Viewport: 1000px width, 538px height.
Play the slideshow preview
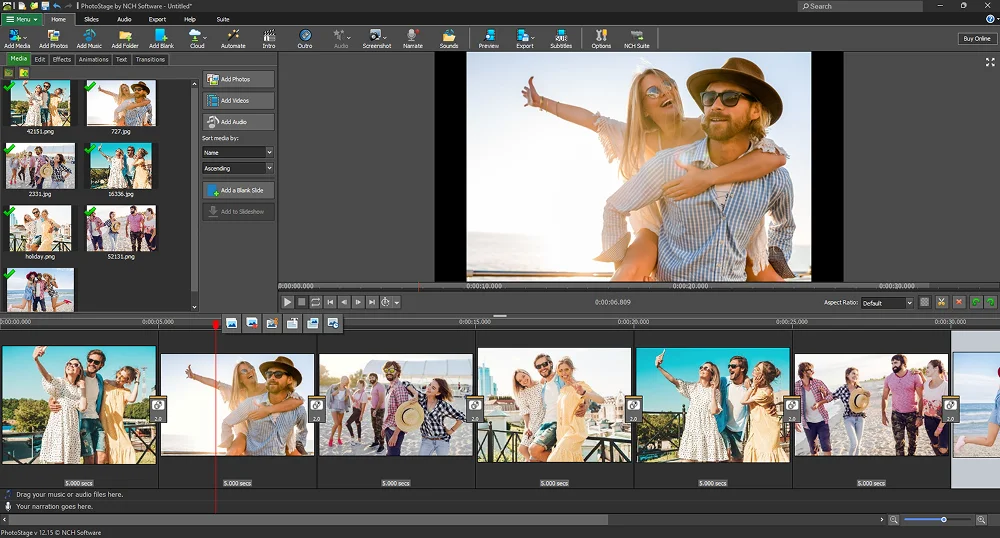click(287, 302)
